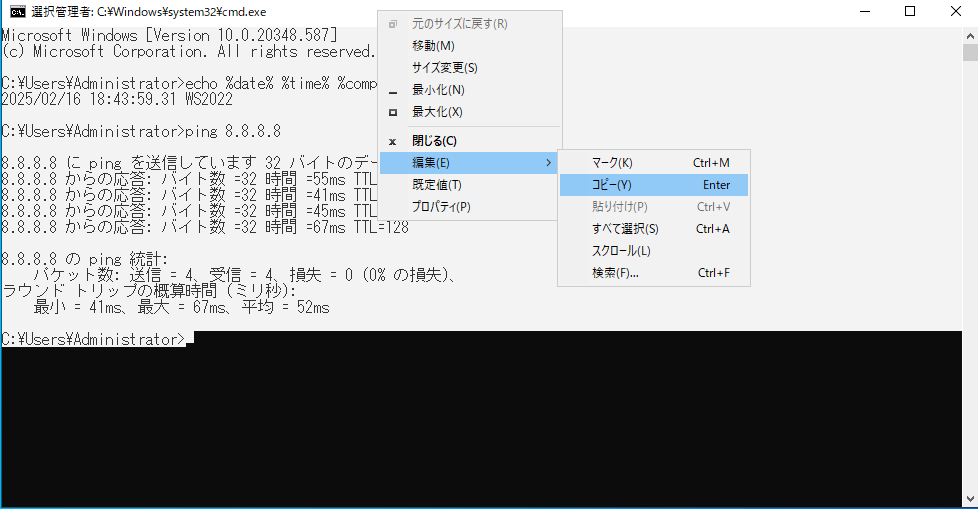Viewport: 978px width, 509px height.
Task: Minimize the window using the title bar button
Action: coord(864,11)
